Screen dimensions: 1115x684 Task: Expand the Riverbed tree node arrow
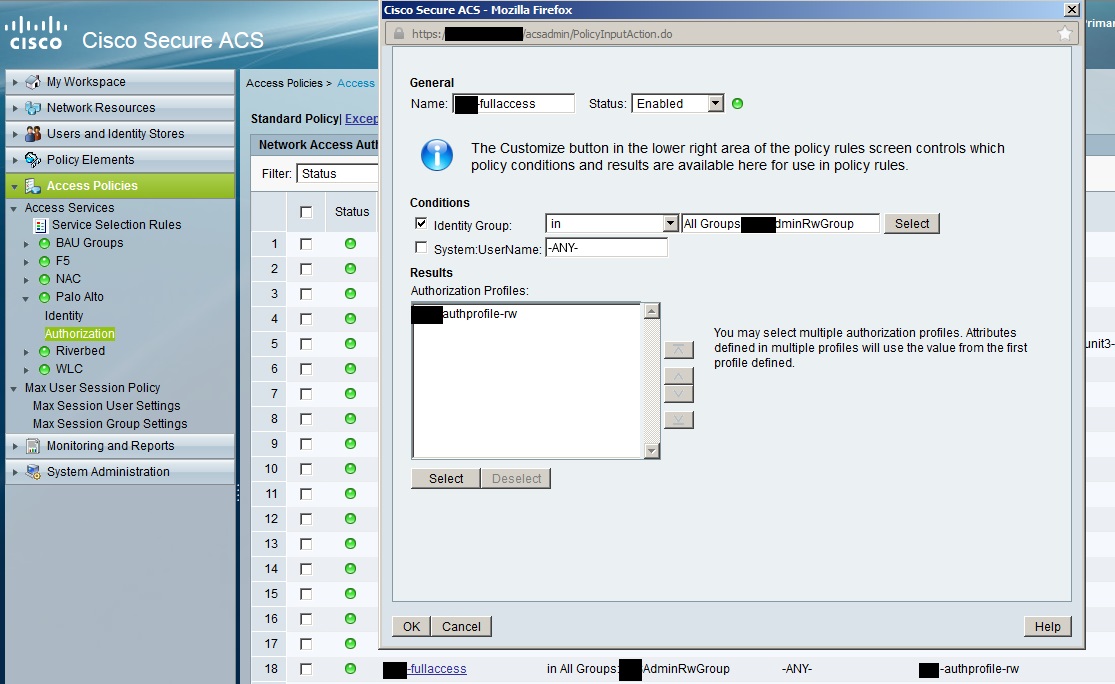pos(26,352)
